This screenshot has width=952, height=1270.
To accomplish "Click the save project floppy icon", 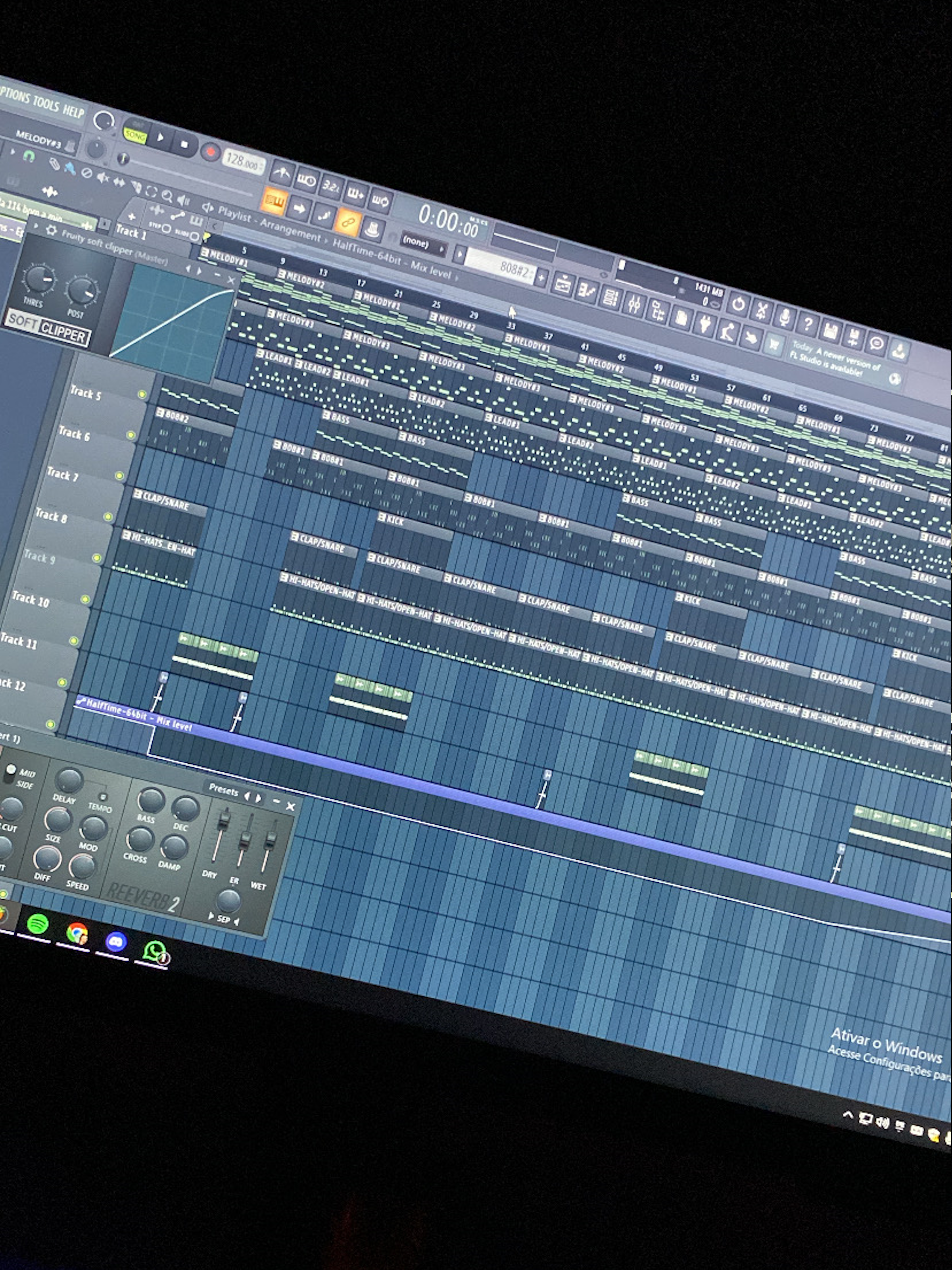I will point(830,331).
